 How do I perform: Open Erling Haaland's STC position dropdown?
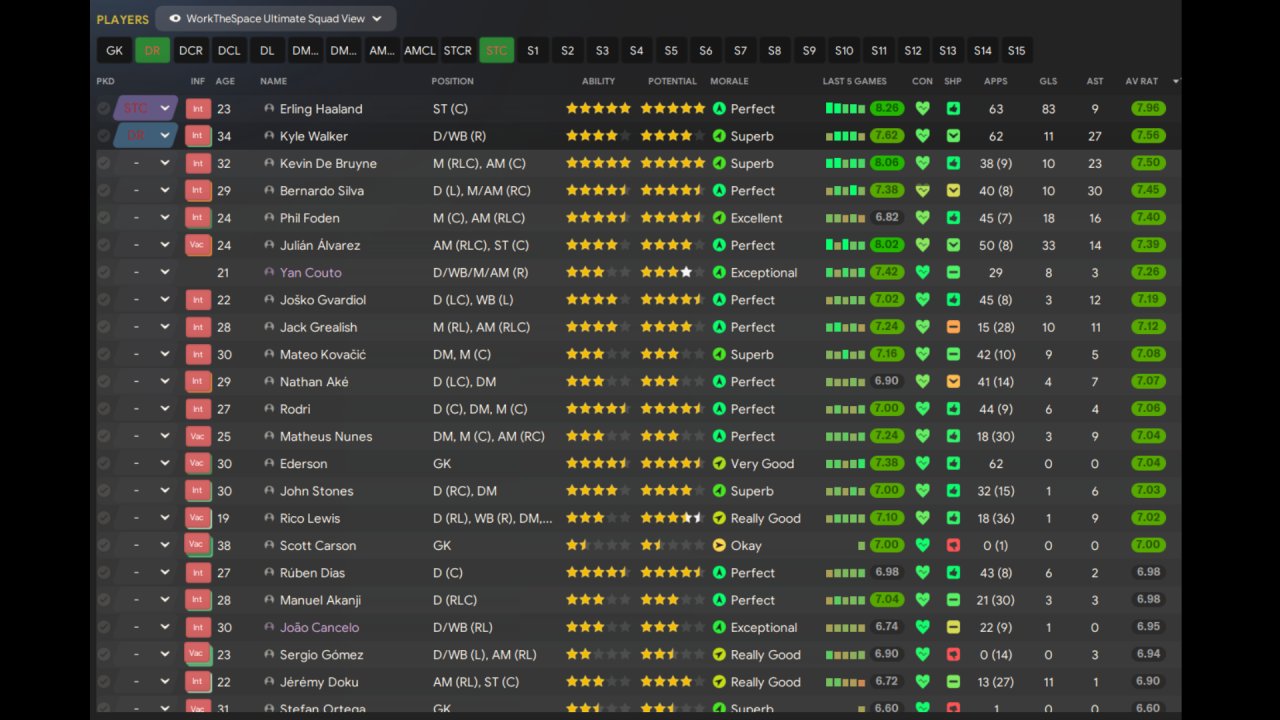(146, 109)
